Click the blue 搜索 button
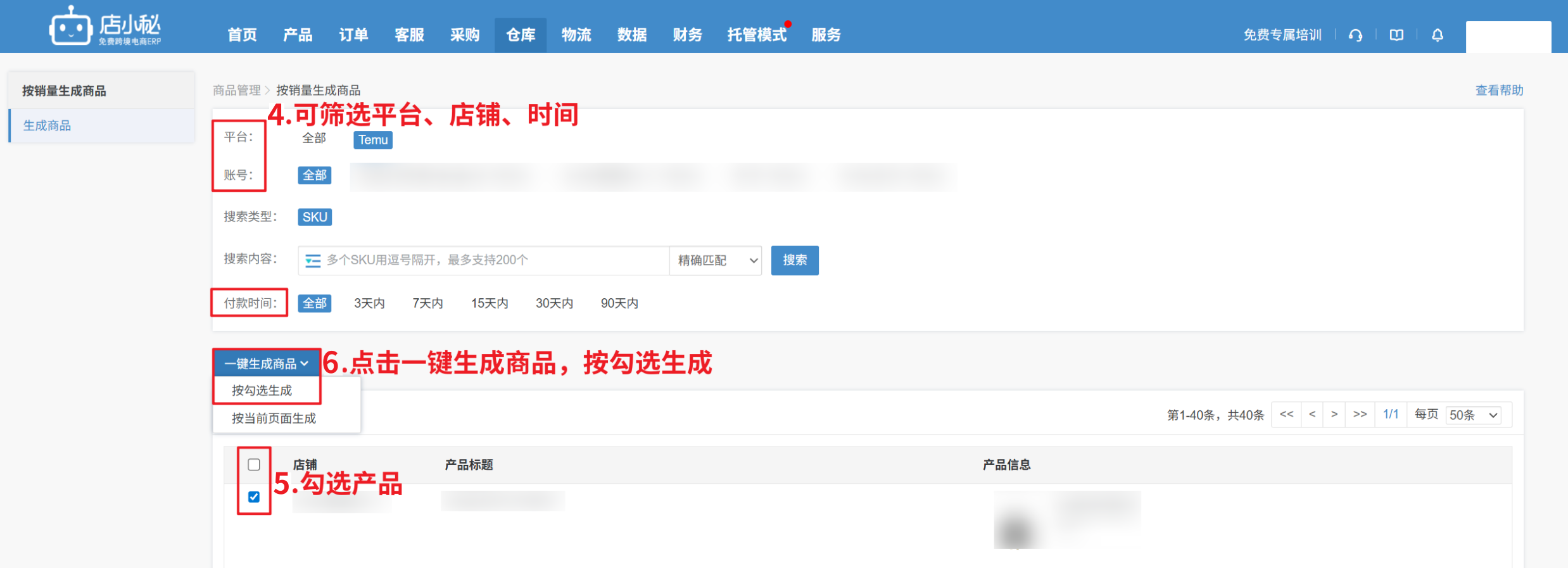Viewport: 1568px width, 568px height. pyautogui.click(x=794, y=261)
